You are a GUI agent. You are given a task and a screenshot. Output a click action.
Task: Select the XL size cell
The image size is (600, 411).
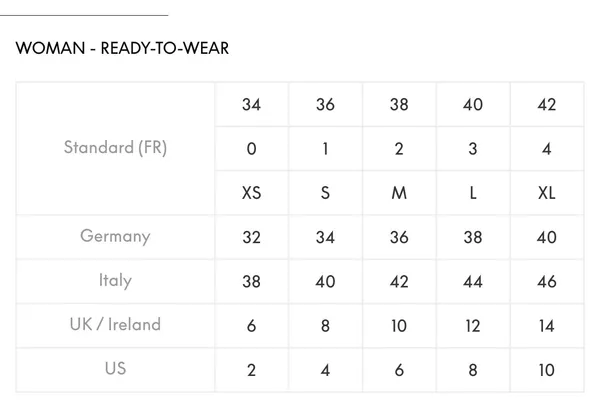click(x=546, y=193)
